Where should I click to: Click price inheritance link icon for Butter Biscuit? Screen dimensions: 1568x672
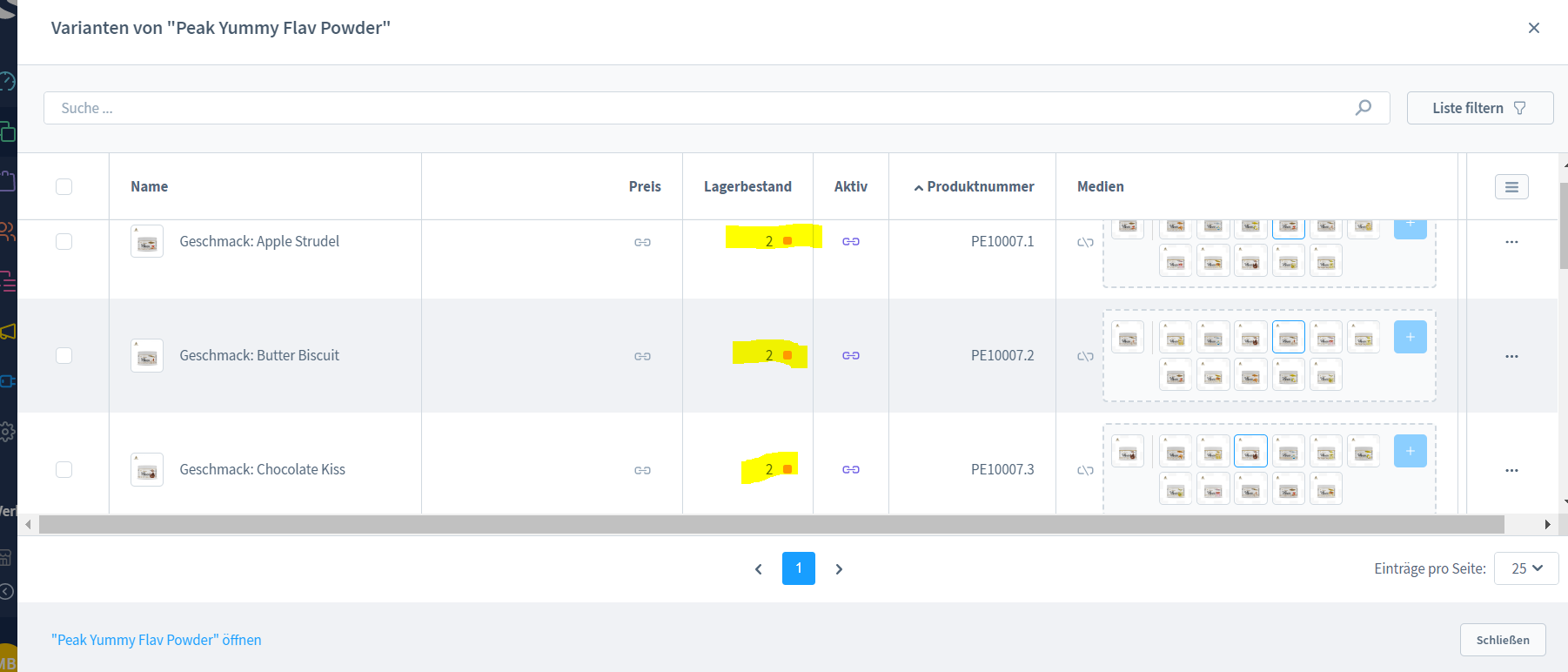coord(642,356)
